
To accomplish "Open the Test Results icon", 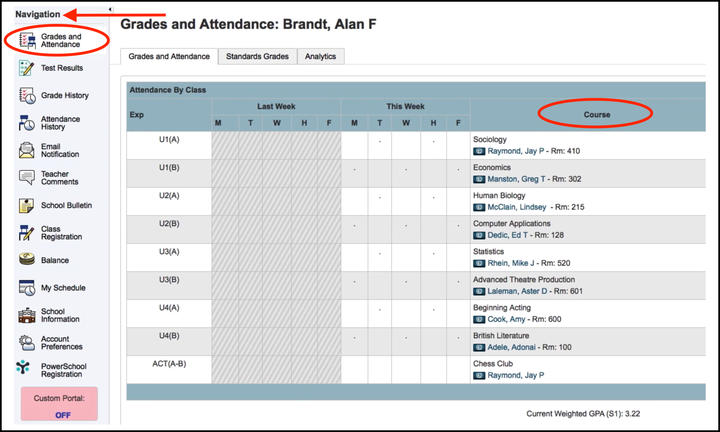I will coord(27,68).
